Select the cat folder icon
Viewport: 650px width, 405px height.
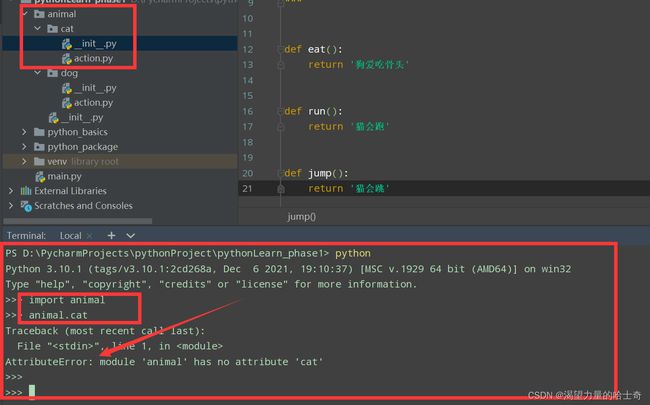(x=52, y=29)
